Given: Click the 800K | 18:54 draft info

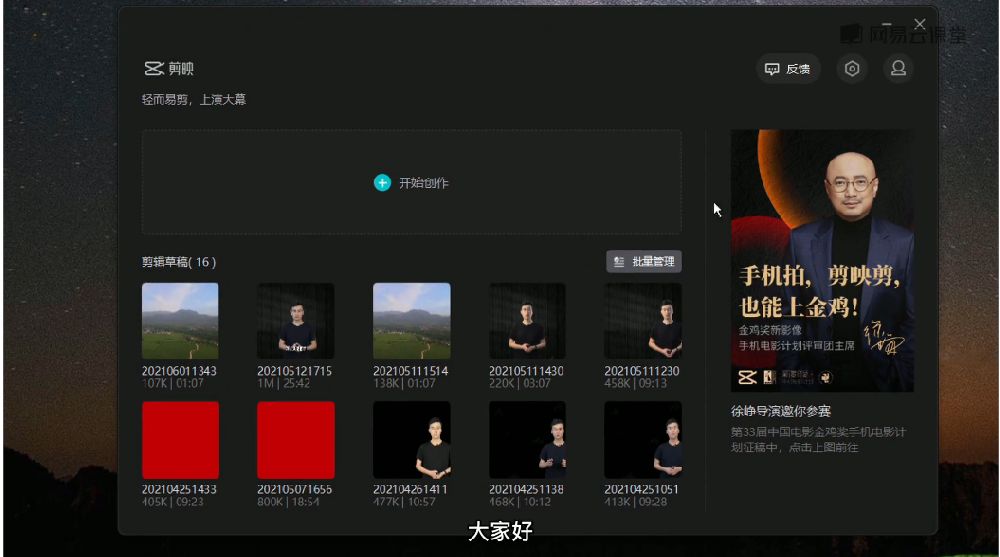Looking at the screenshot, I should pos(289,502).
